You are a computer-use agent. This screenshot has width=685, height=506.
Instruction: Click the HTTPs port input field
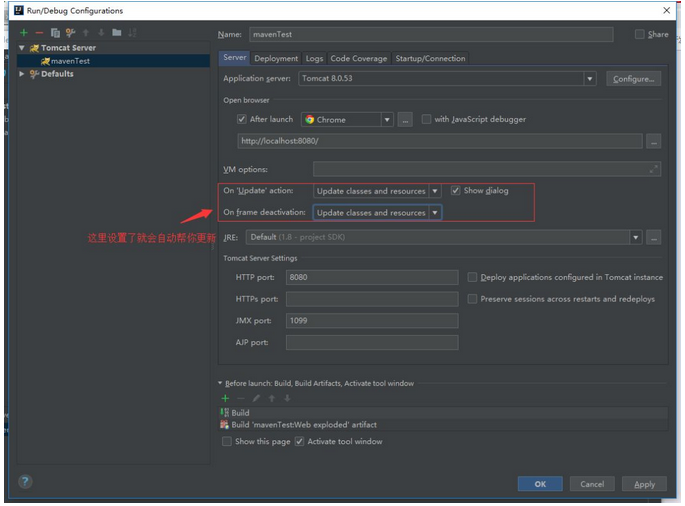tap(372, 299)
